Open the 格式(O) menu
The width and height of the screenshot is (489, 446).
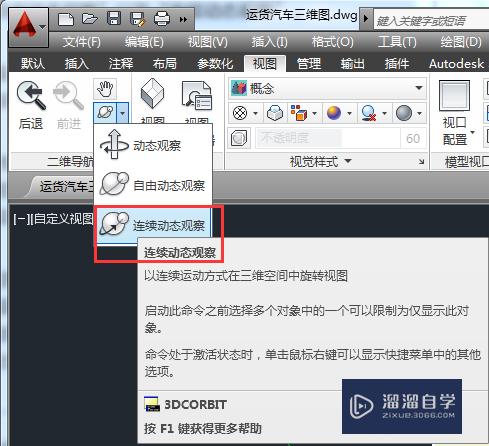click(332, 42)
